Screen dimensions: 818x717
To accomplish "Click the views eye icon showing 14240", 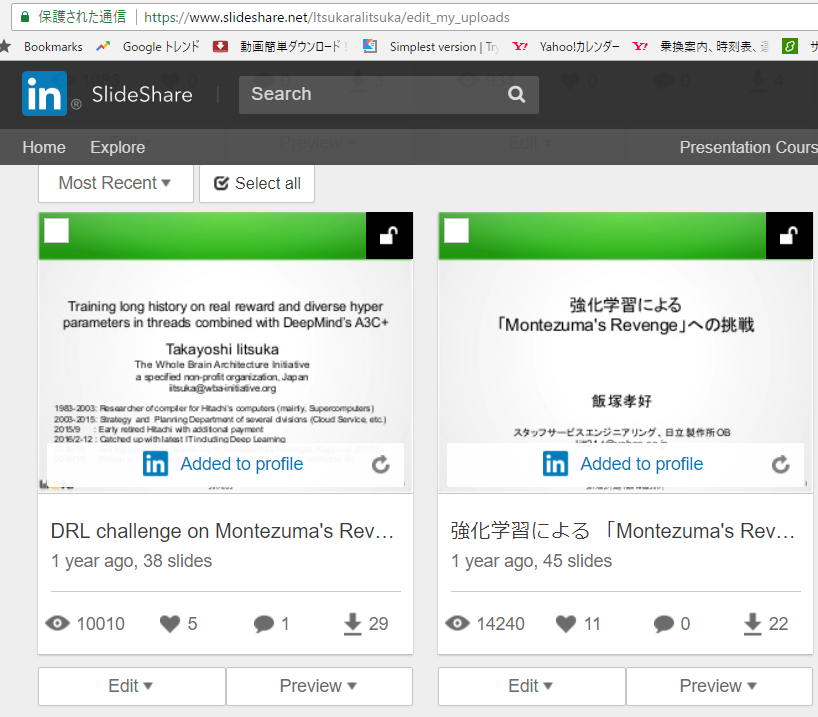I will tap(458, 623).
